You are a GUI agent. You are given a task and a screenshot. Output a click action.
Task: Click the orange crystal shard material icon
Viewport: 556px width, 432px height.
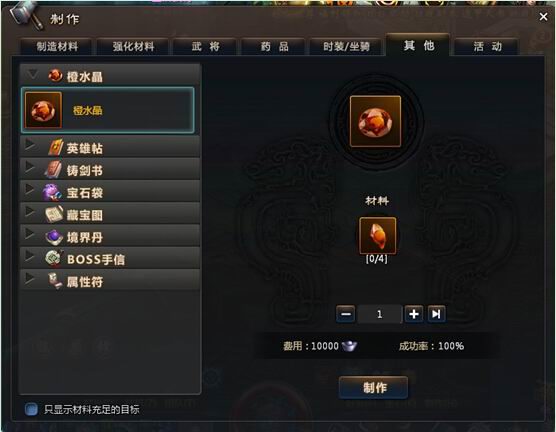(377, 235)
